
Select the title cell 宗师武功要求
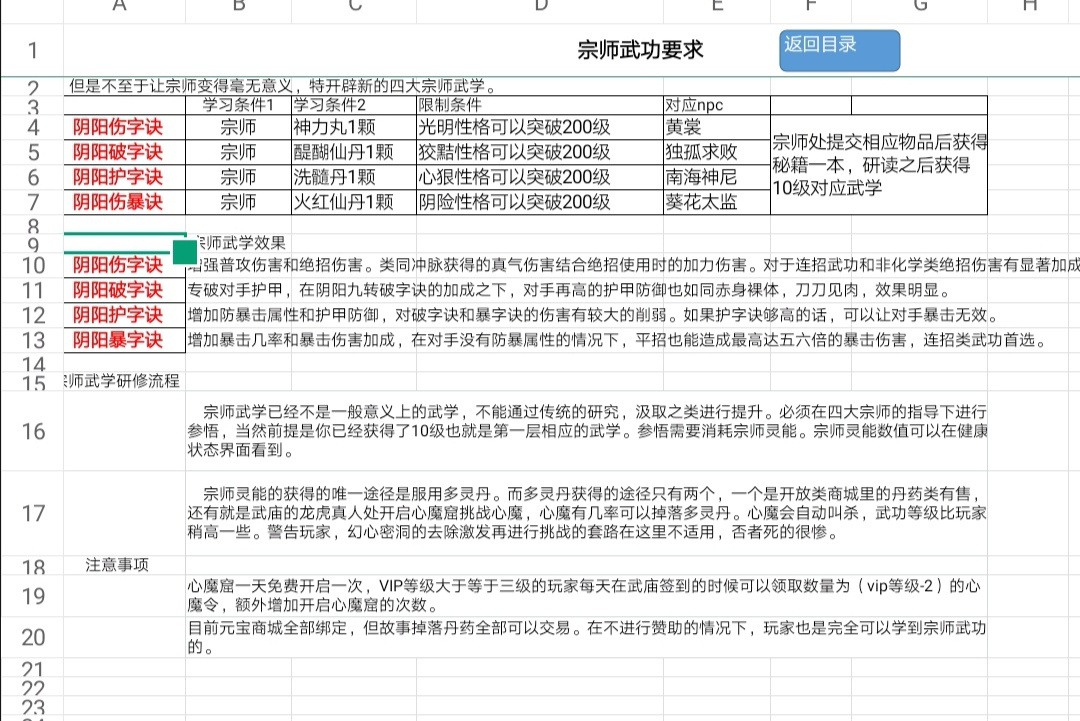click(640, 50)
